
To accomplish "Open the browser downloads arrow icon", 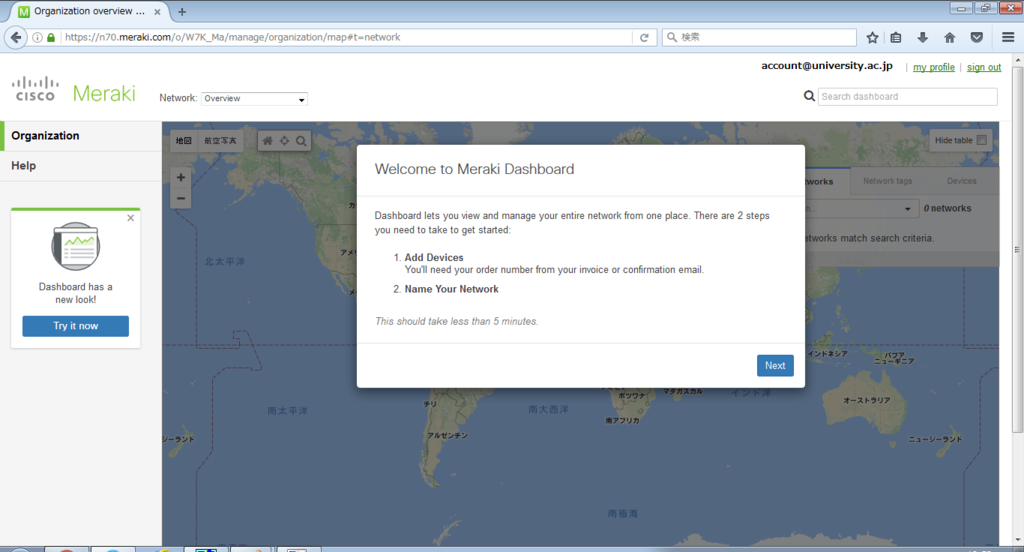I will click(x=922, y=37).
